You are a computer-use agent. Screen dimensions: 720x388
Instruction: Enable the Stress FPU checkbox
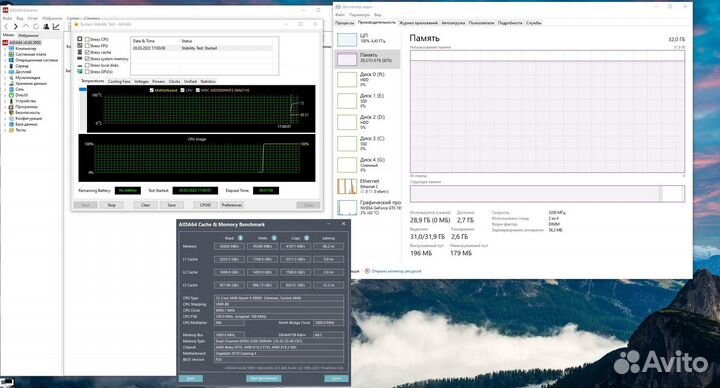tap(87, 46)
